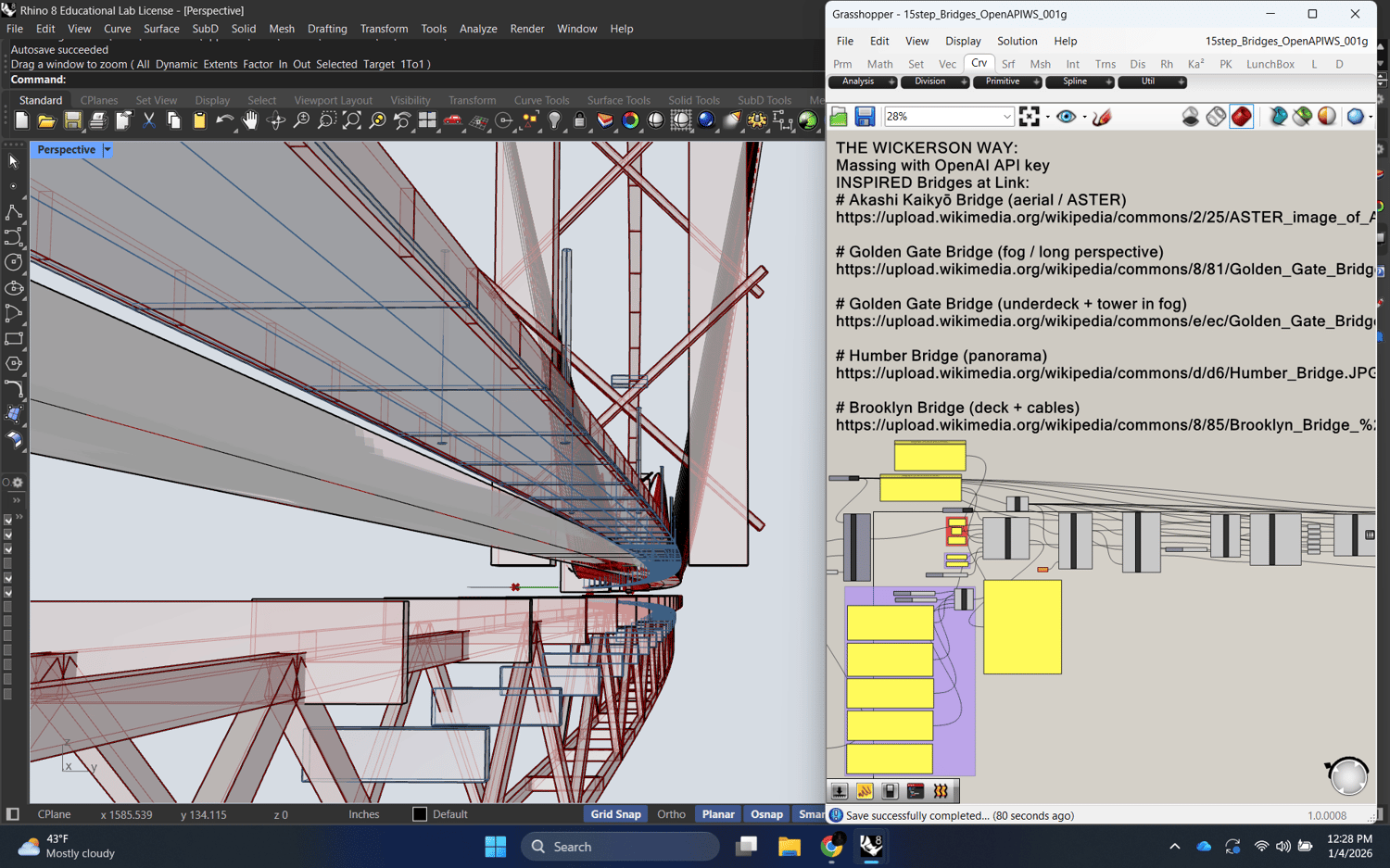The height and width of the screenshot is (868, 1390).
Task: Toggle Grid Snap in the status bar
Action: (615, 814)
